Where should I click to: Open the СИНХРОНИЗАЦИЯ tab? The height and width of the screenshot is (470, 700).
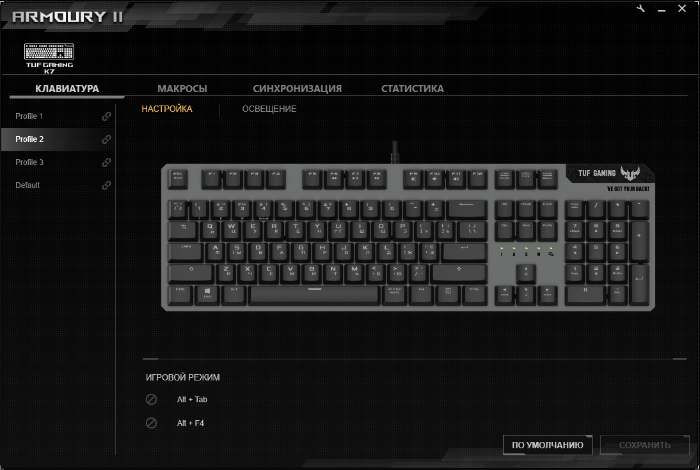[x=297, y=88]
